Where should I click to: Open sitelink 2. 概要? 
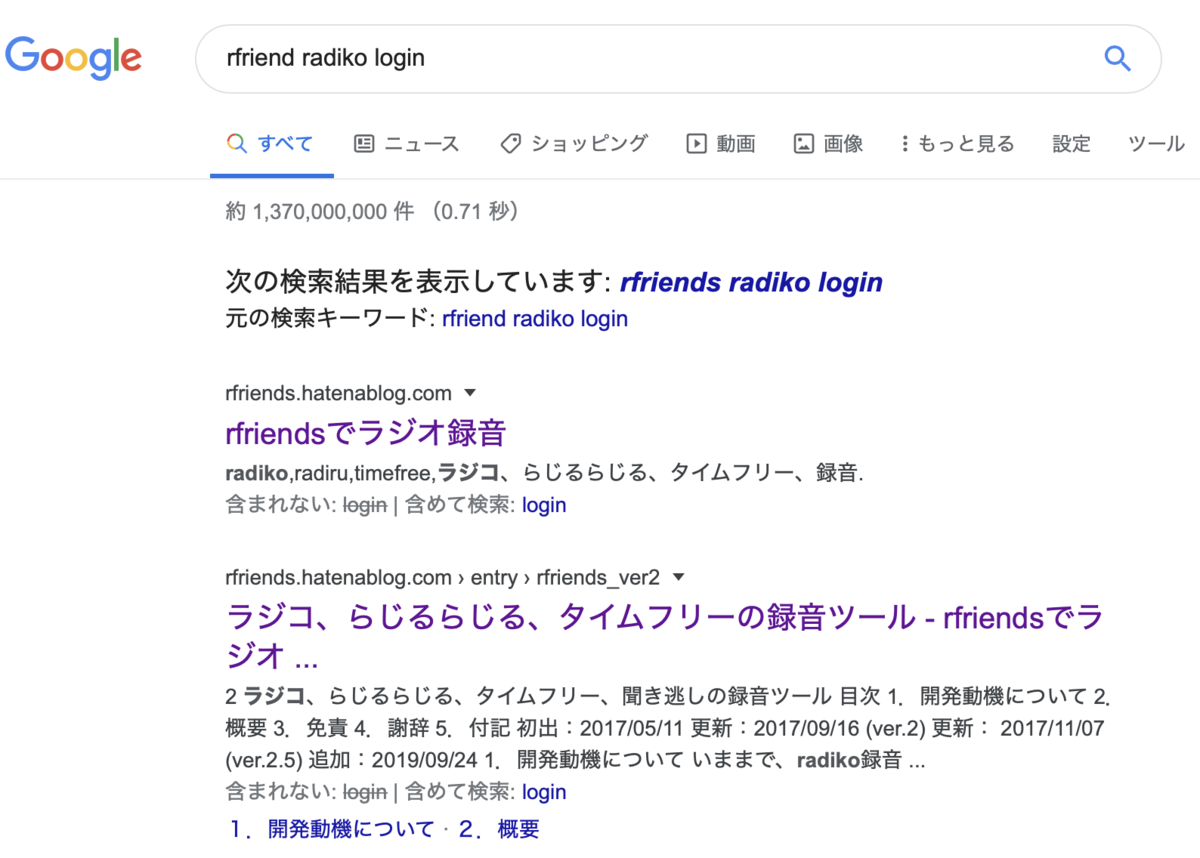[x=498, y=829]
